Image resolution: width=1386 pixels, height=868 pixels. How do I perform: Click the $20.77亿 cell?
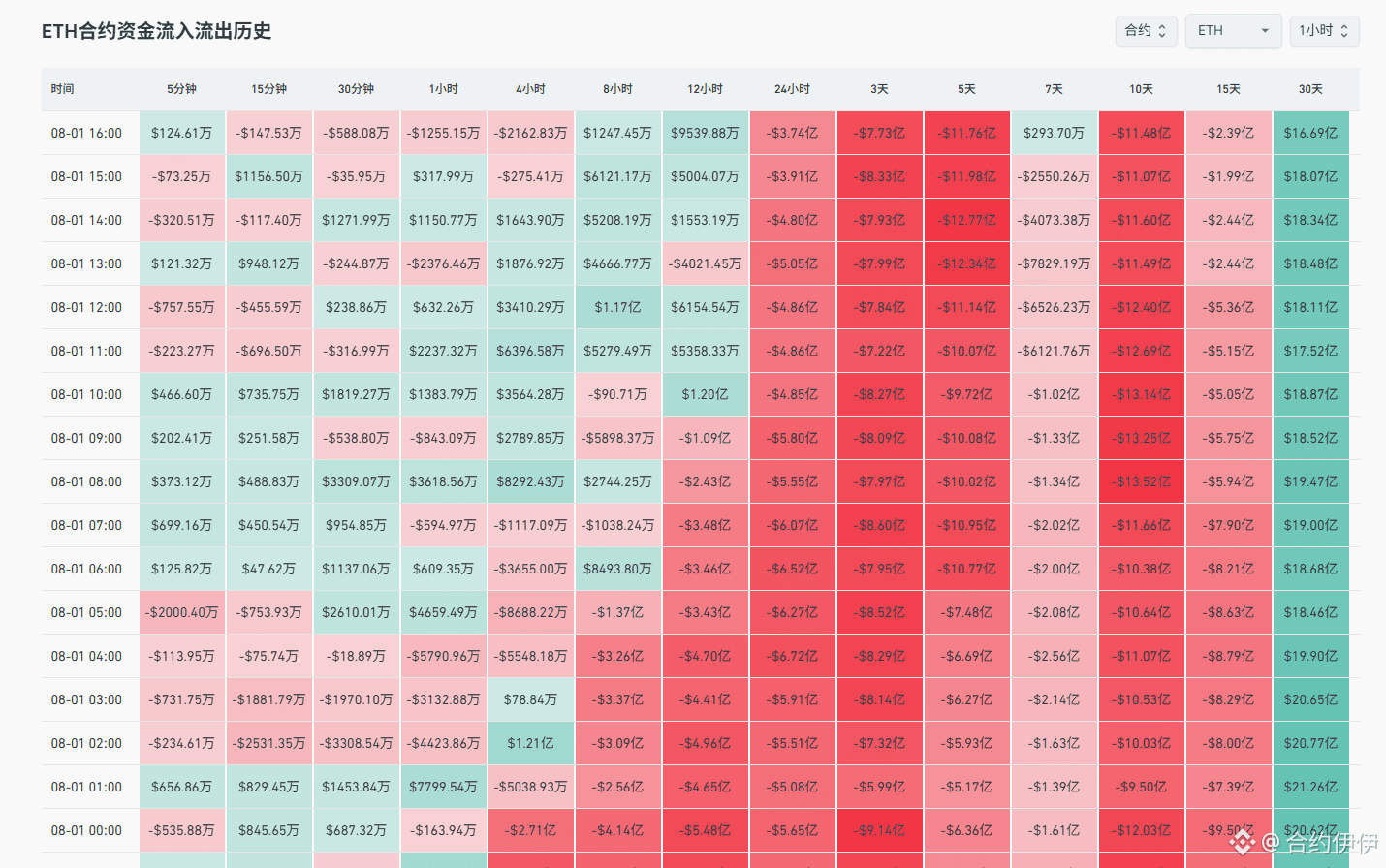coord(1311,743)
